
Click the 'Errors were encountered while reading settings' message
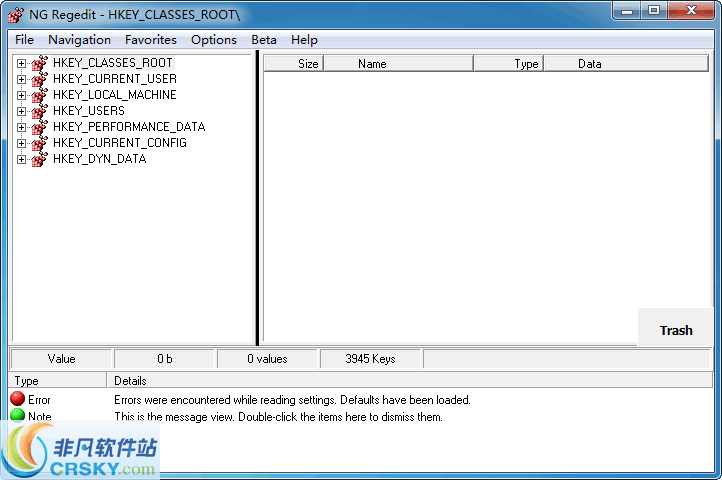coord(292,400)
